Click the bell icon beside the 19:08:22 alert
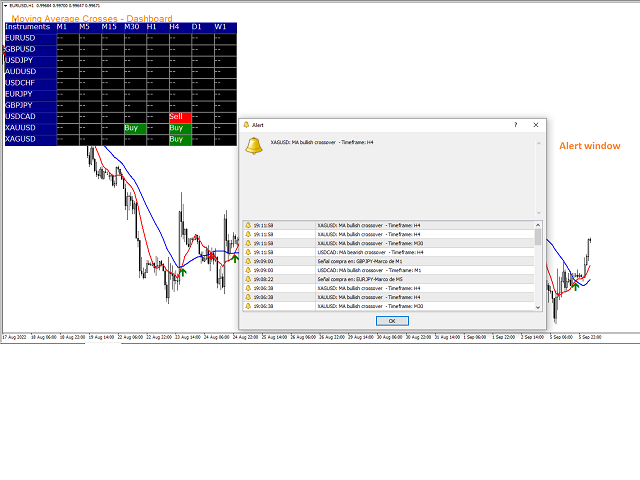The height and width of the screenshot is (480, 640). [248, 279]
